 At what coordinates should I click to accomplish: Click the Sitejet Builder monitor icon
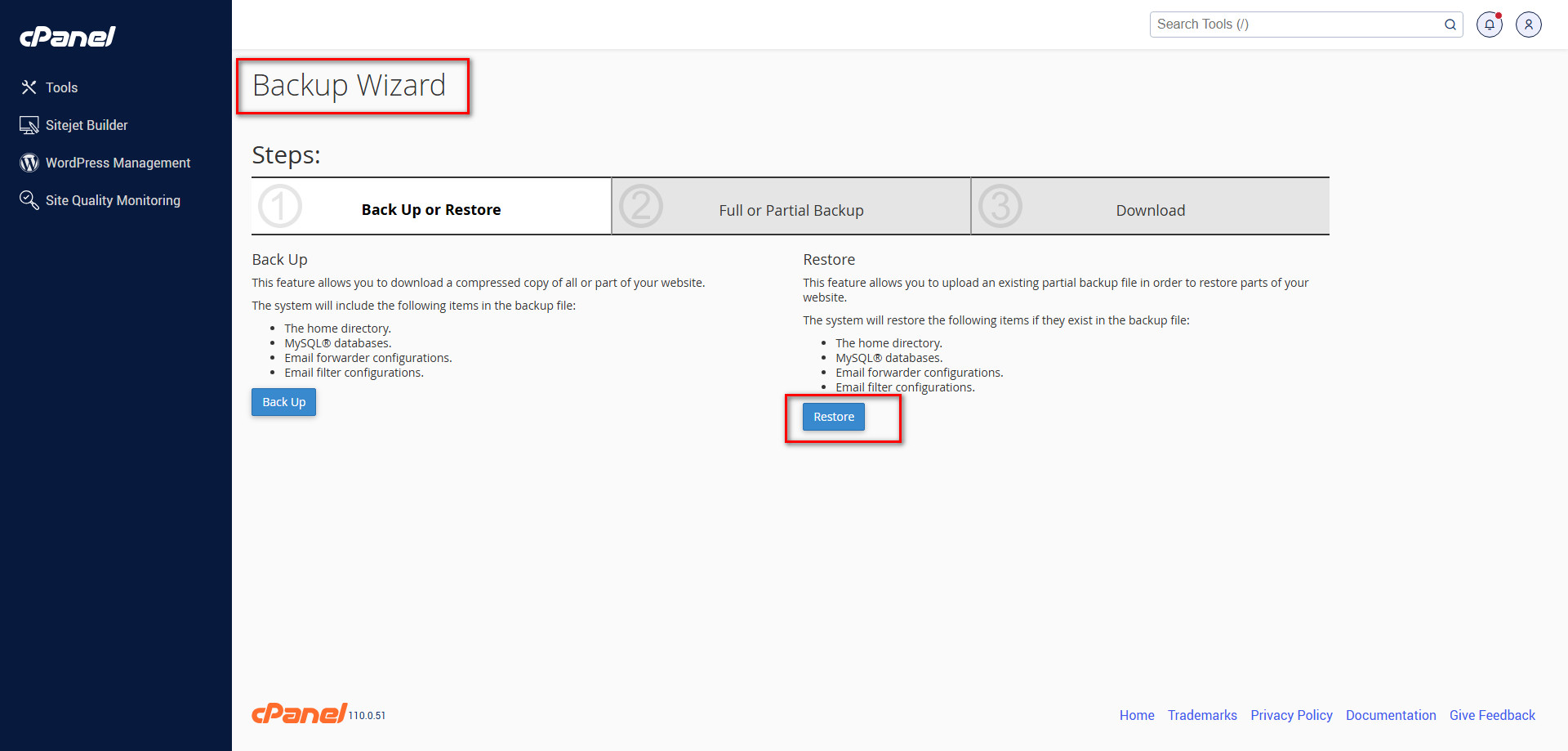click(29, 125)
